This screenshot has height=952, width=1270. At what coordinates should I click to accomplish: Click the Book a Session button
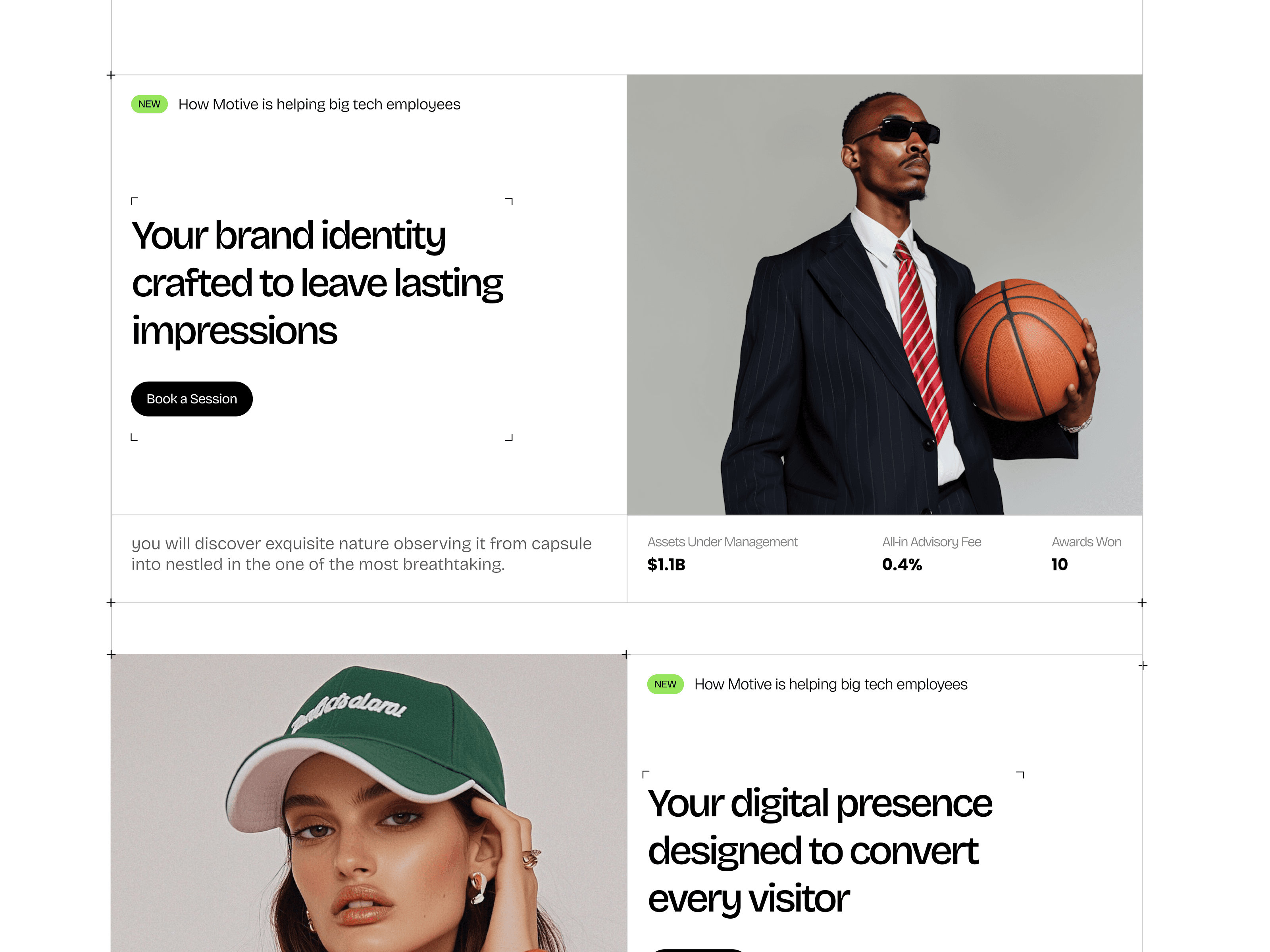(x=192, y=399)
